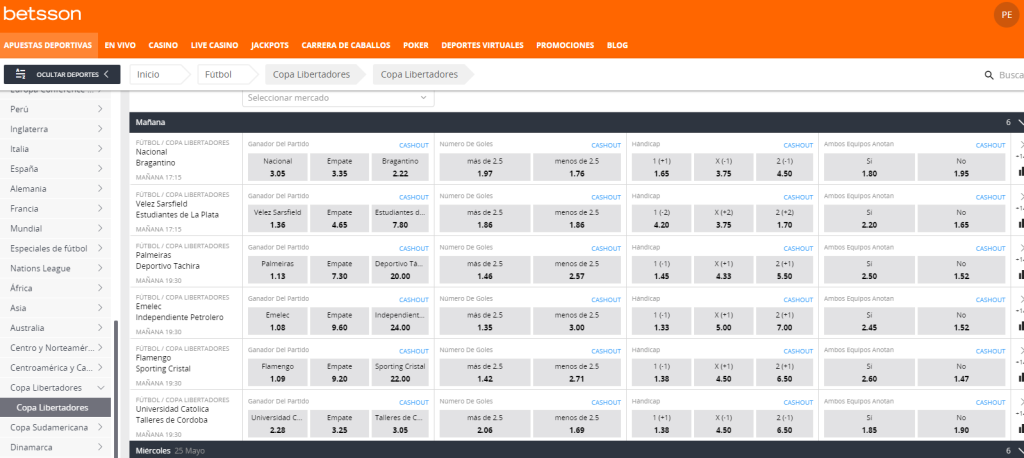Expand Inglaterra in sports sidebar
This screenshot has height=458, width=1024.
[56, 129]
